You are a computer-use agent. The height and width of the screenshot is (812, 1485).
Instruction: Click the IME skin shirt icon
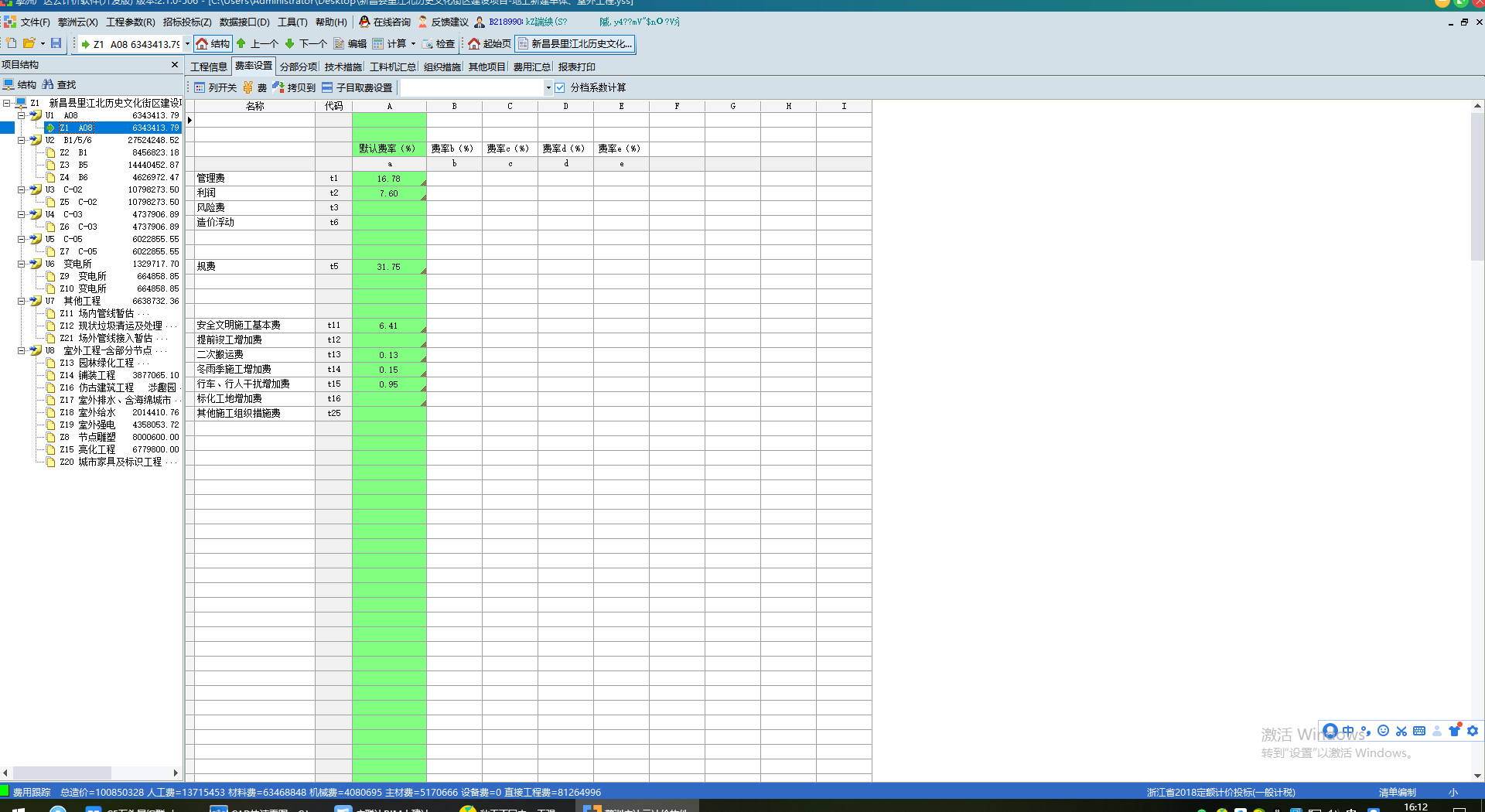point(1455,730)
